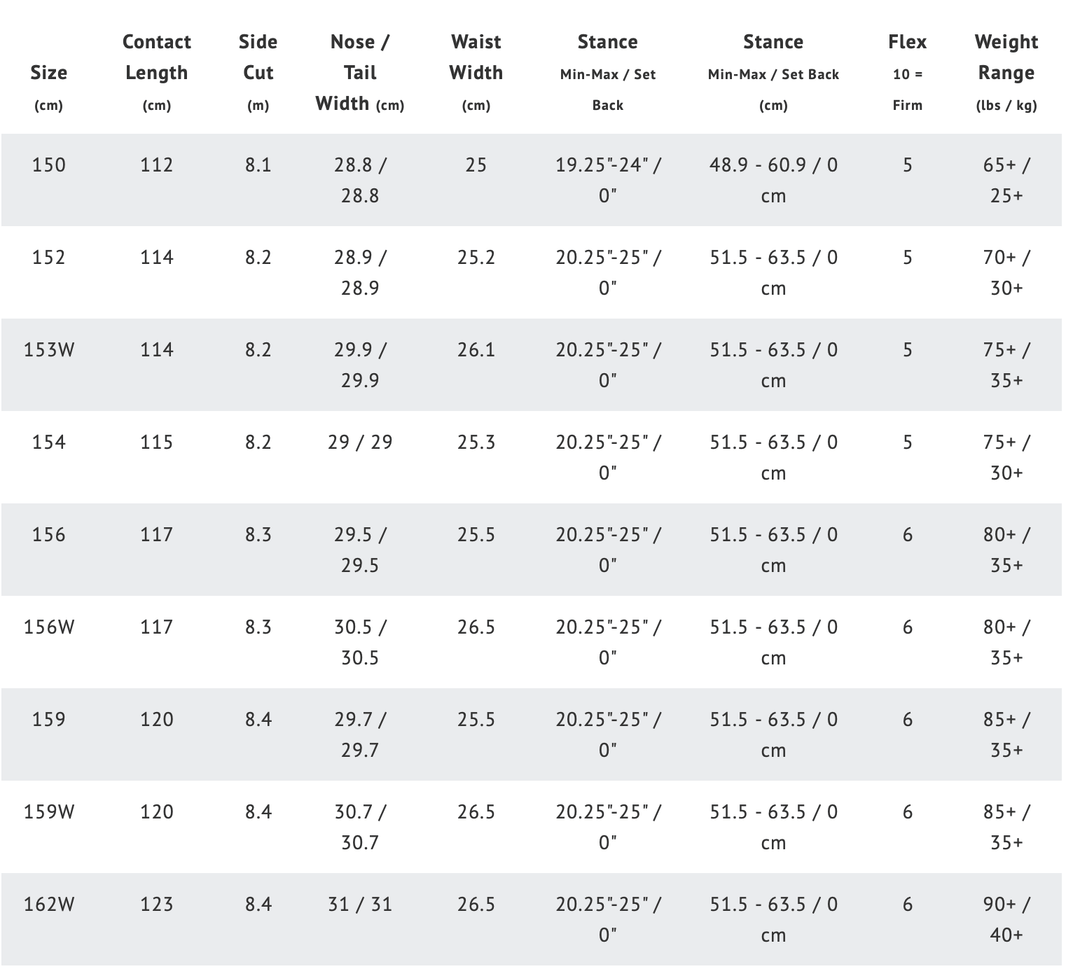Click waist width value 26.1
This screenshot has width=1080, height=976.
pyautogui.click(x=476, y=350)
